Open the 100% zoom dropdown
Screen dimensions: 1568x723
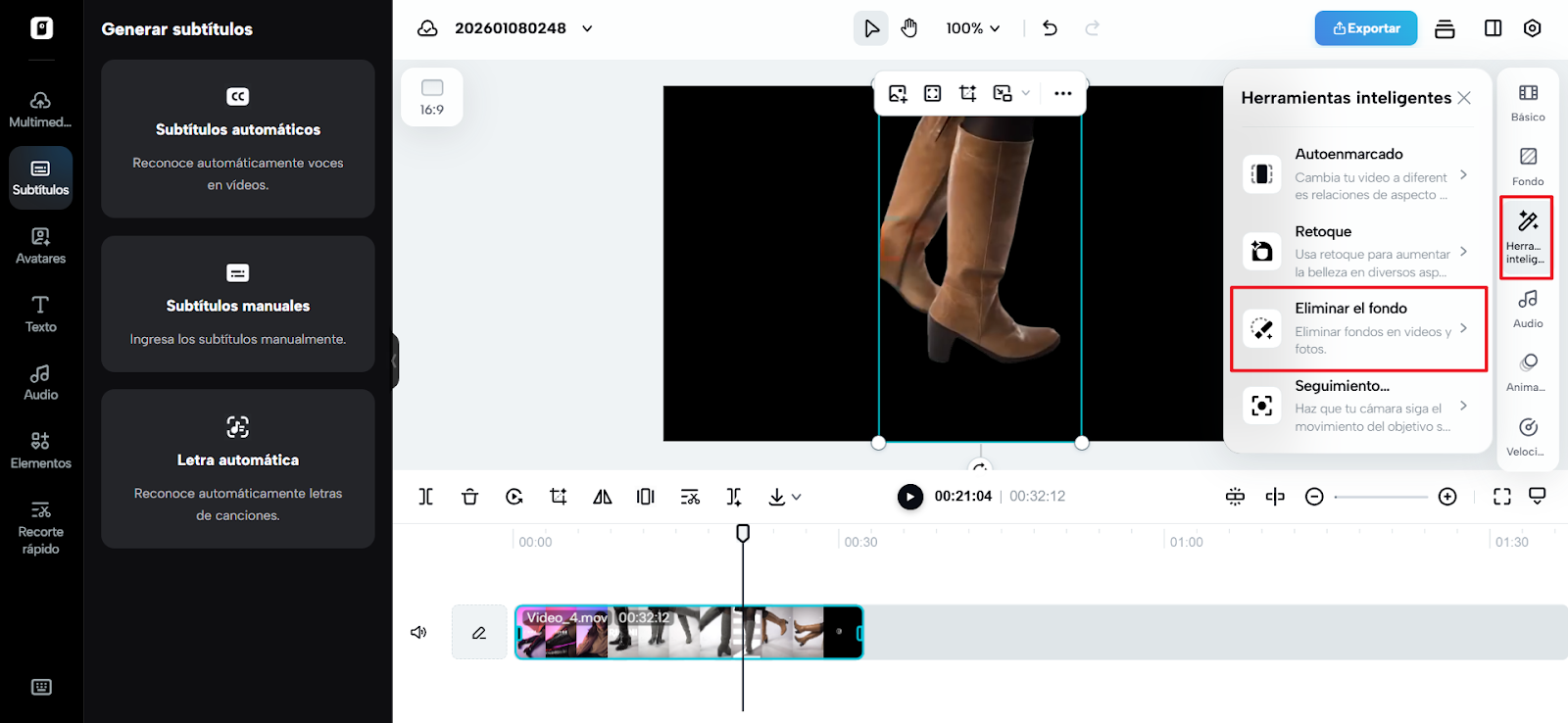tap(972, 28)
